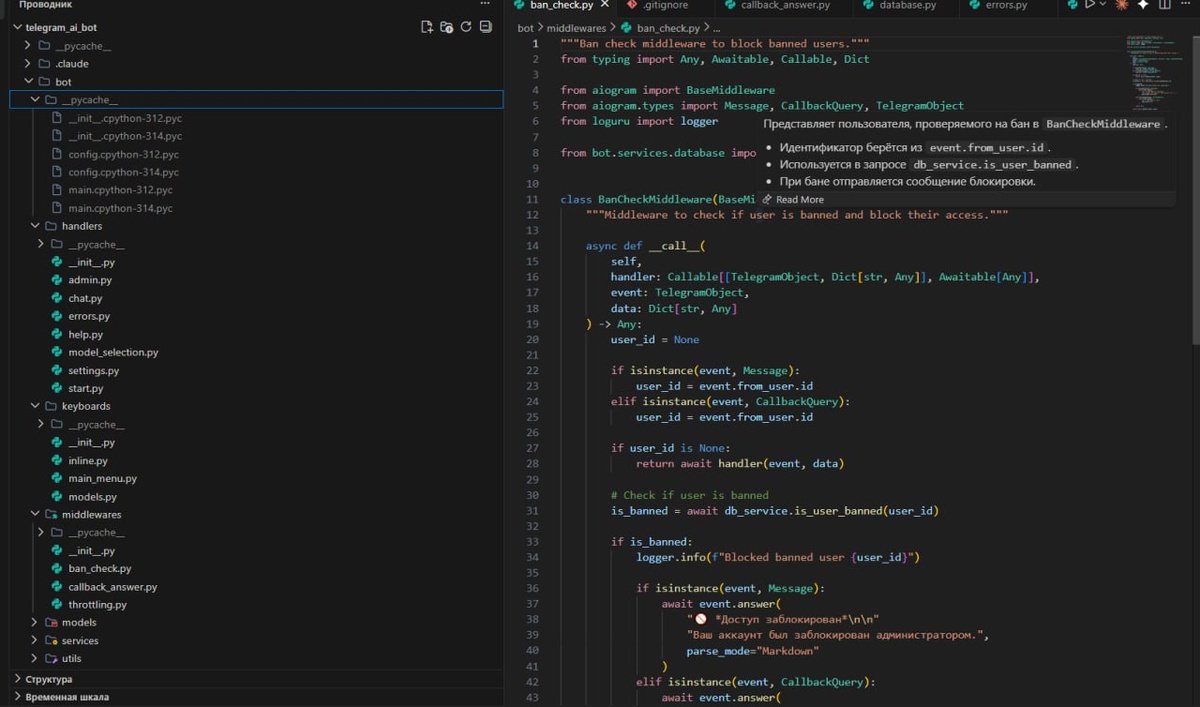Screen dimensions: 1200x707
Task: Create a new folder in Explorer toolbar
Action: coord(447,27)
